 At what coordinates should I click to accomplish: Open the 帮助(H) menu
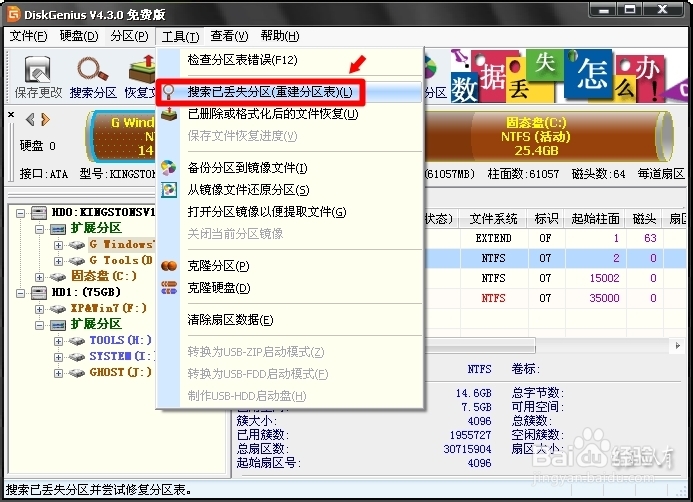(280, 36)
